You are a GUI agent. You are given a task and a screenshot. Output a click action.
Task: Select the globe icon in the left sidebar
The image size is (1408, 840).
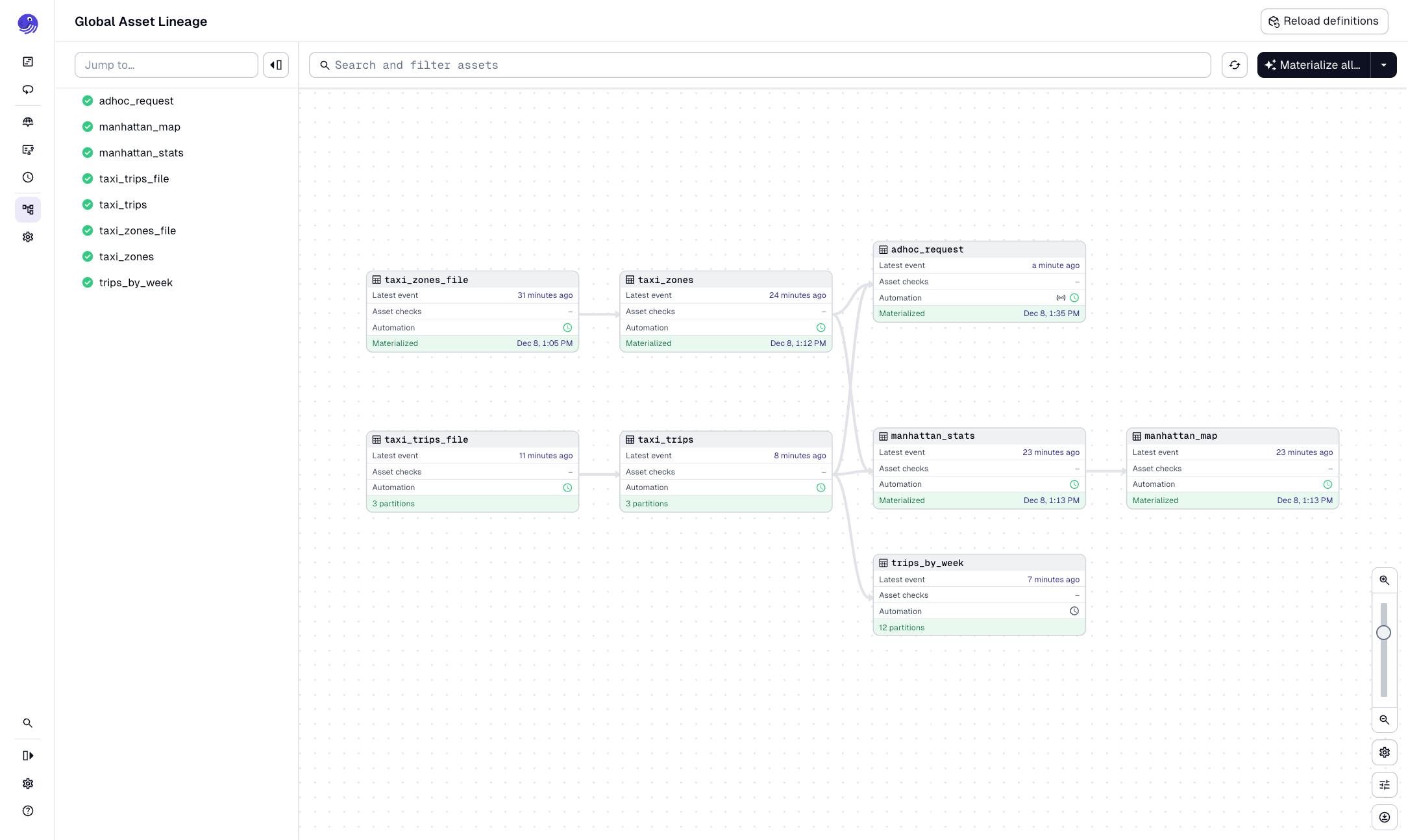point(28,121)
